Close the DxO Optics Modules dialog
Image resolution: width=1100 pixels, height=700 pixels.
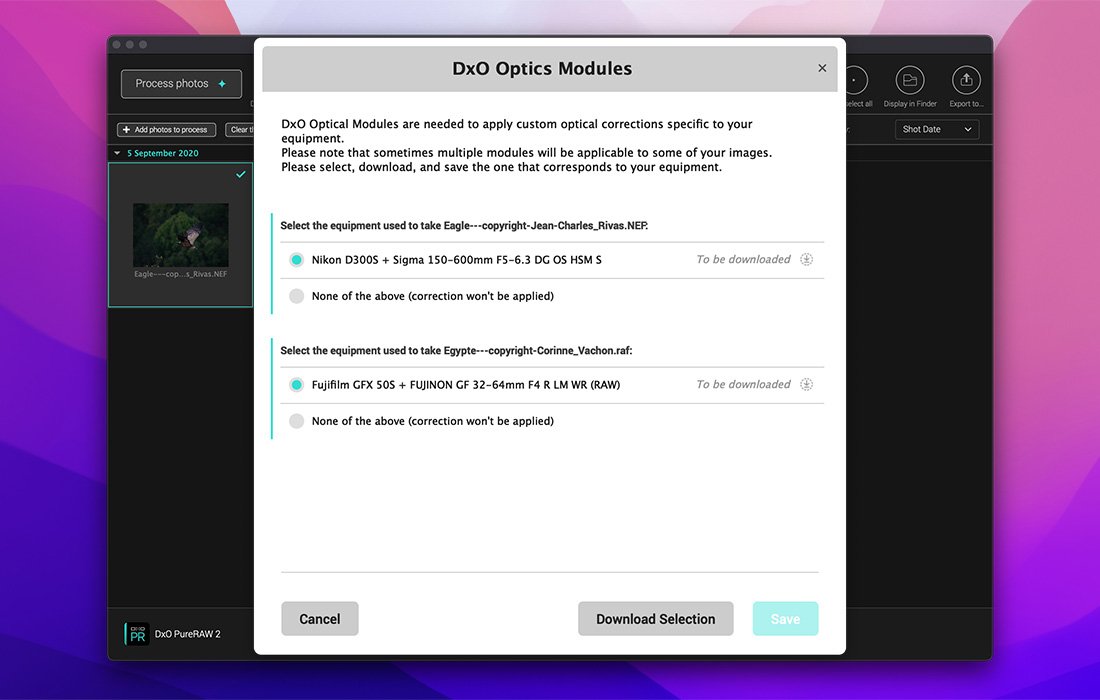822,68
